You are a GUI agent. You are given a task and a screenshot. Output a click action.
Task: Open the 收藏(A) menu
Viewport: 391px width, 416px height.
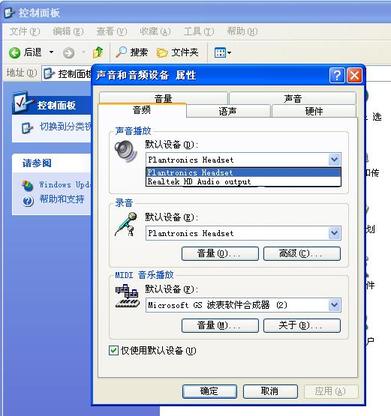point(155,31)
